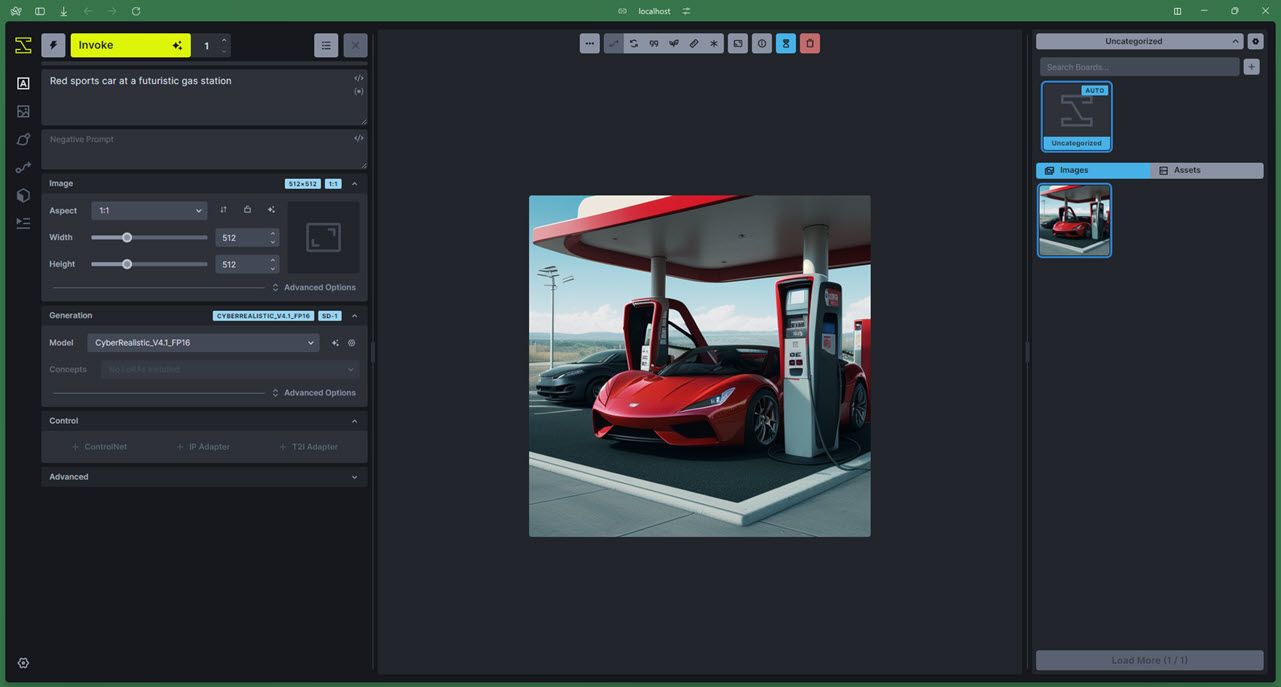Open the Aspect ratio dropdown
Image resolution: width=1281 pixels, height=687 pixels.
point(148,210)
